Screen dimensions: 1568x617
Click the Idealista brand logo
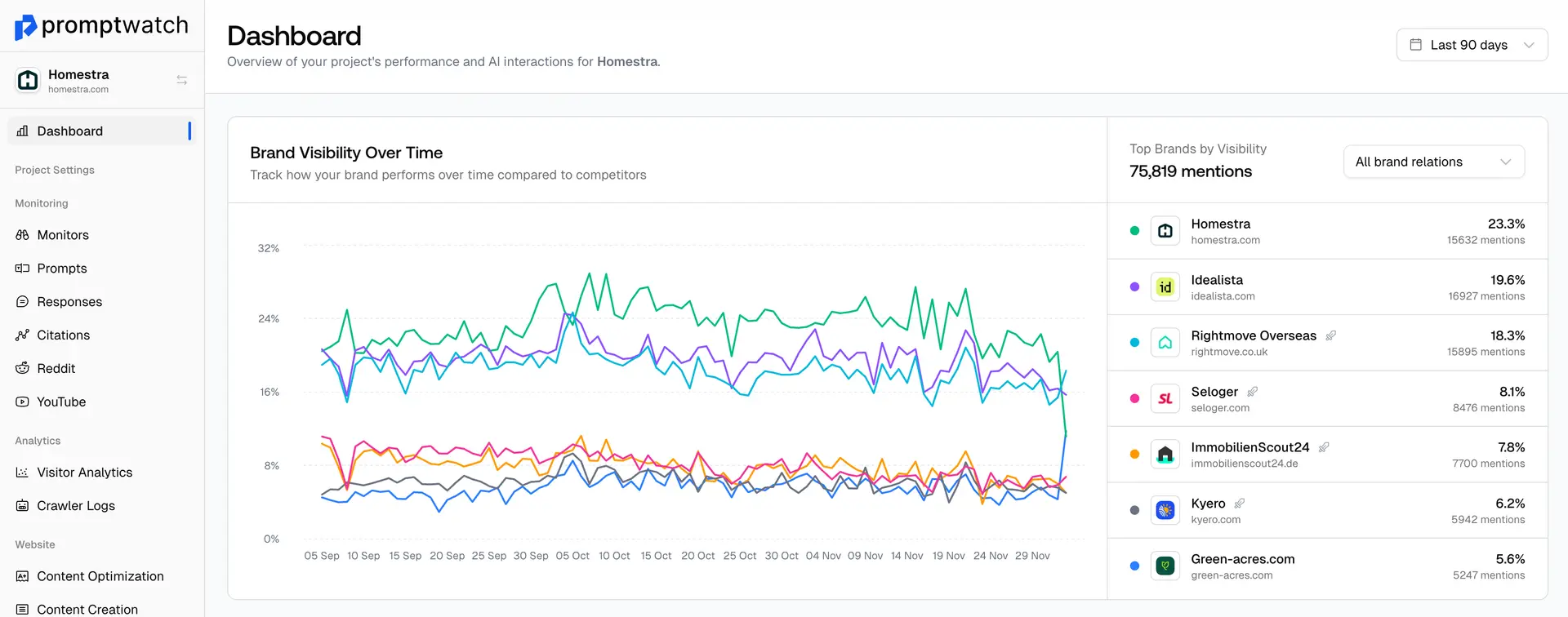[1165, 287]
